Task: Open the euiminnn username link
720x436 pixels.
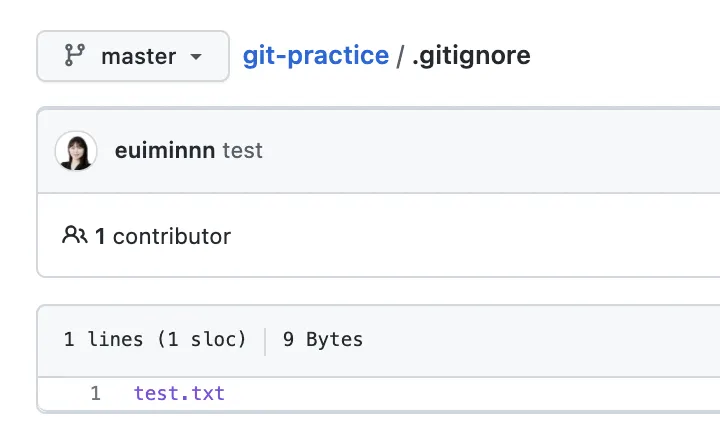Action: click(x=165, y=151)
